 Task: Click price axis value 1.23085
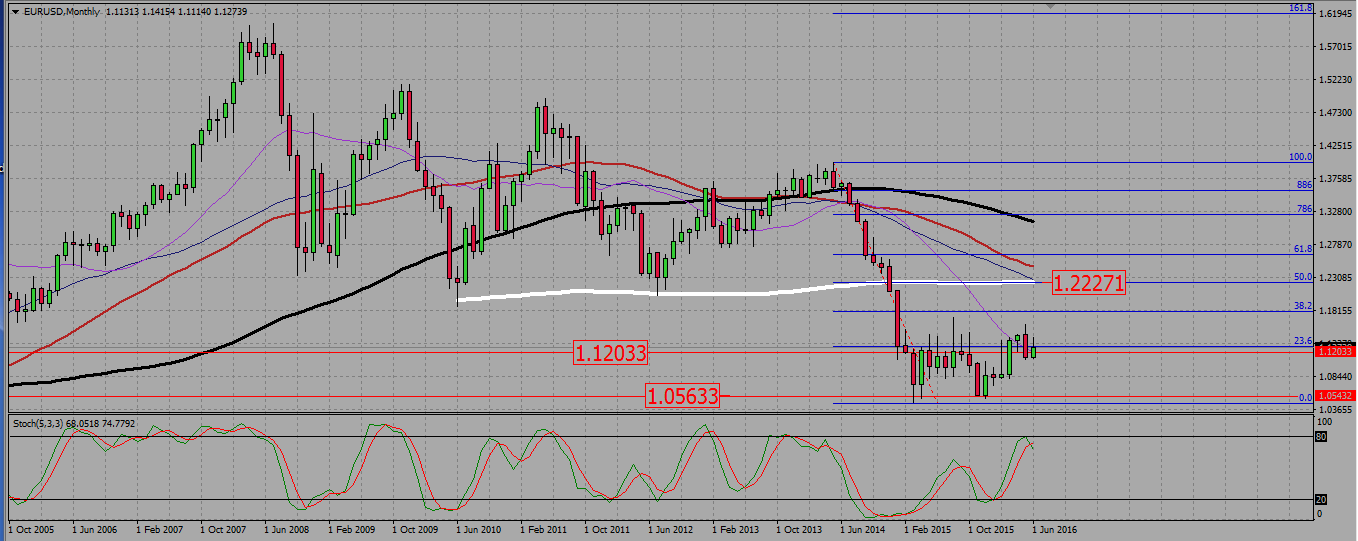point(1337,278)
